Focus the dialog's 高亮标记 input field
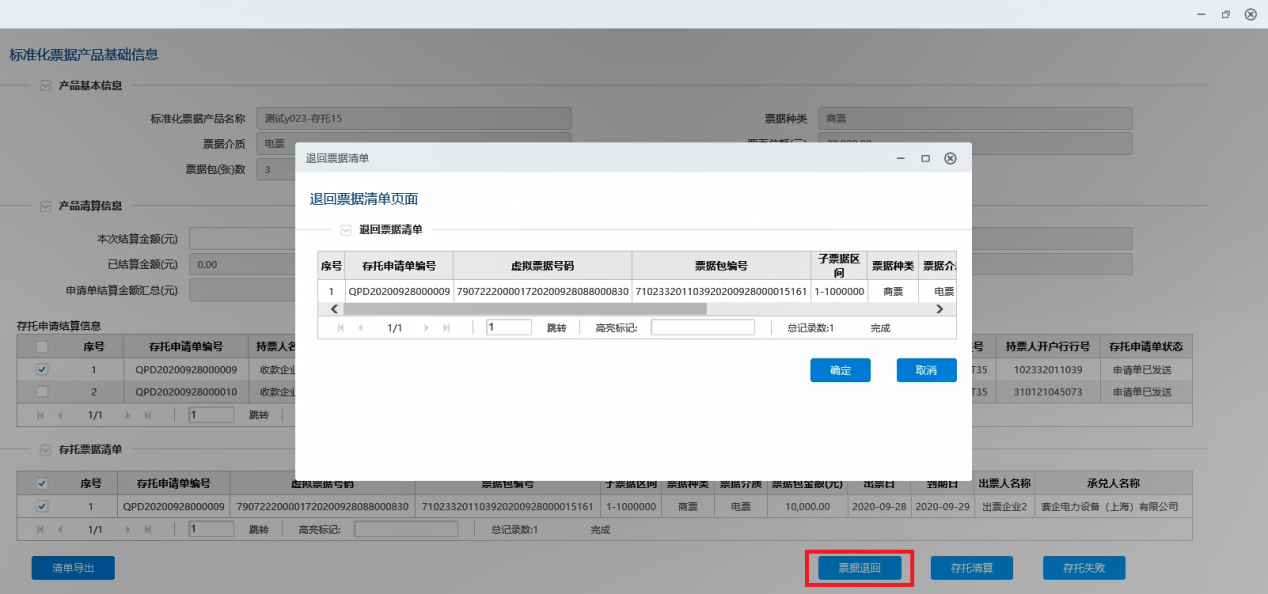The height and width of the screenshot is (594, 1268). pos(702,327)
